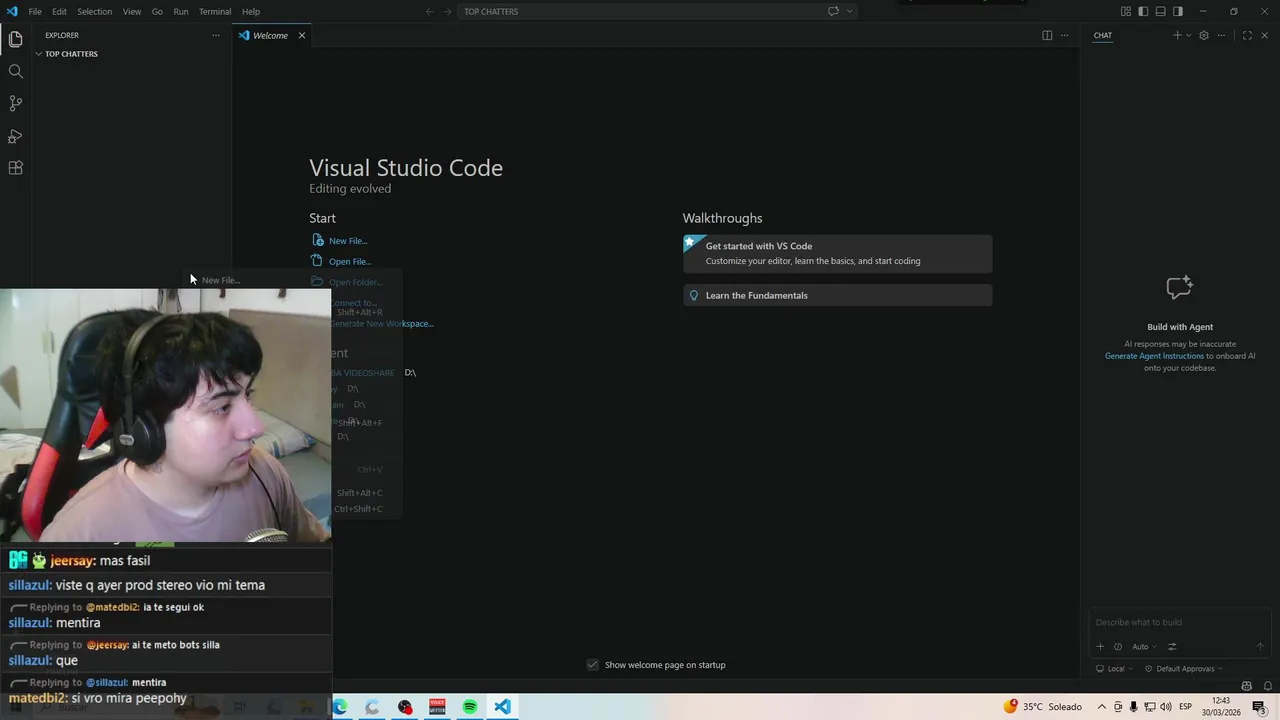Open the Search view in activity bar

pyautogui.click(x=15, y=71)
